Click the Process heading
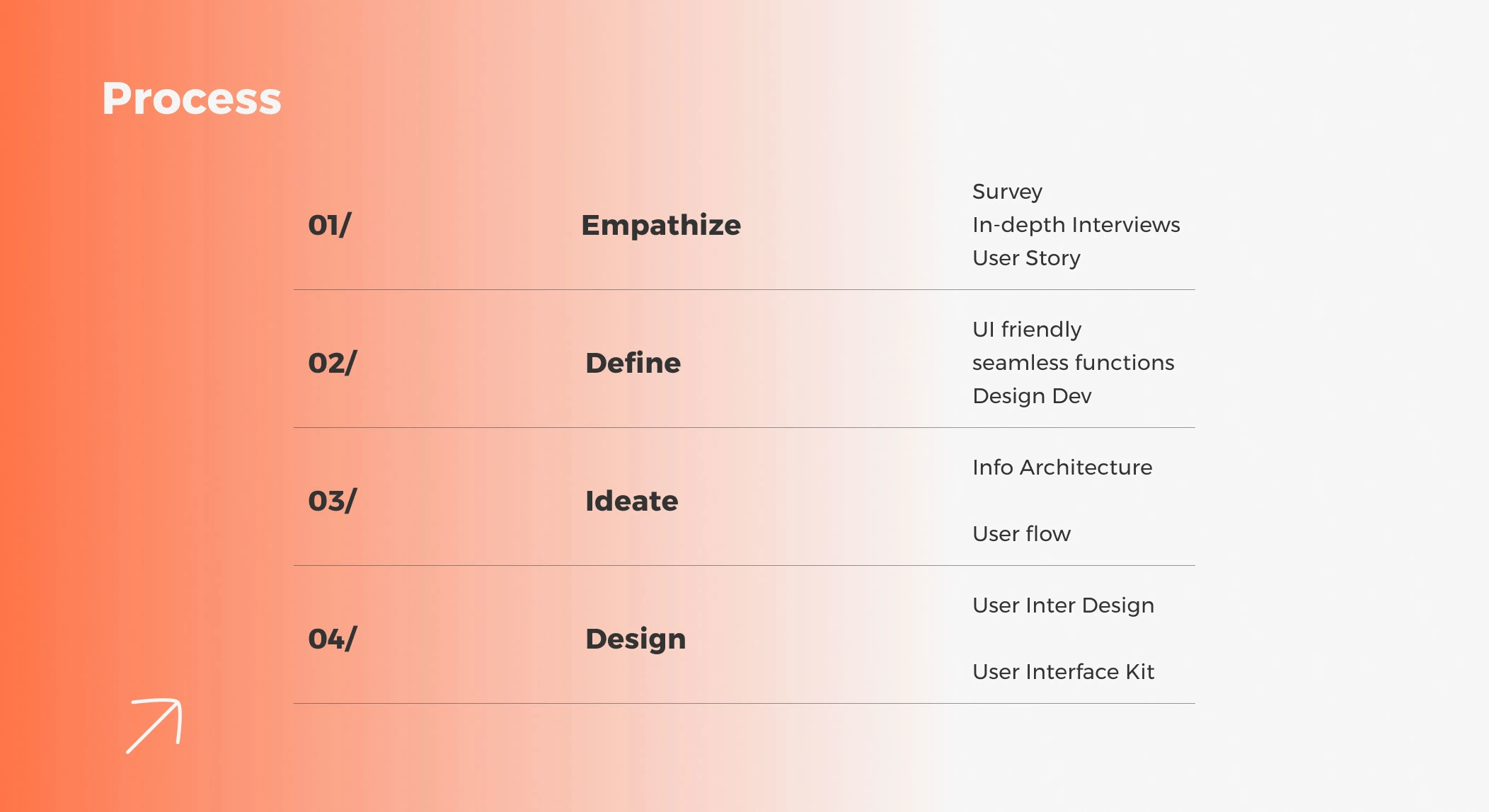The width and height of the screenshot is (1489, 812). coord(192,98)
